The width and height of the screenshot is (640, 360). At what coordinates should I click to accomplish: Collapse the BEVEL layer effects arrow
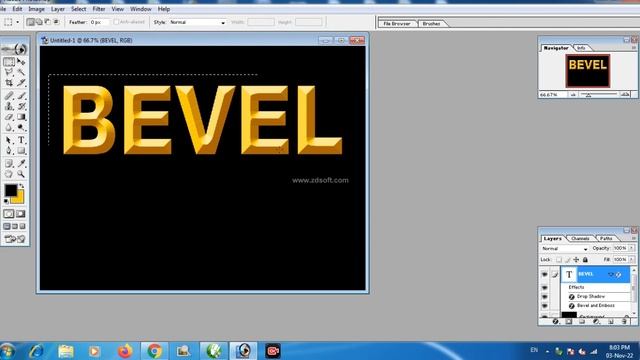pyautogui.click(x=611, y=274)
